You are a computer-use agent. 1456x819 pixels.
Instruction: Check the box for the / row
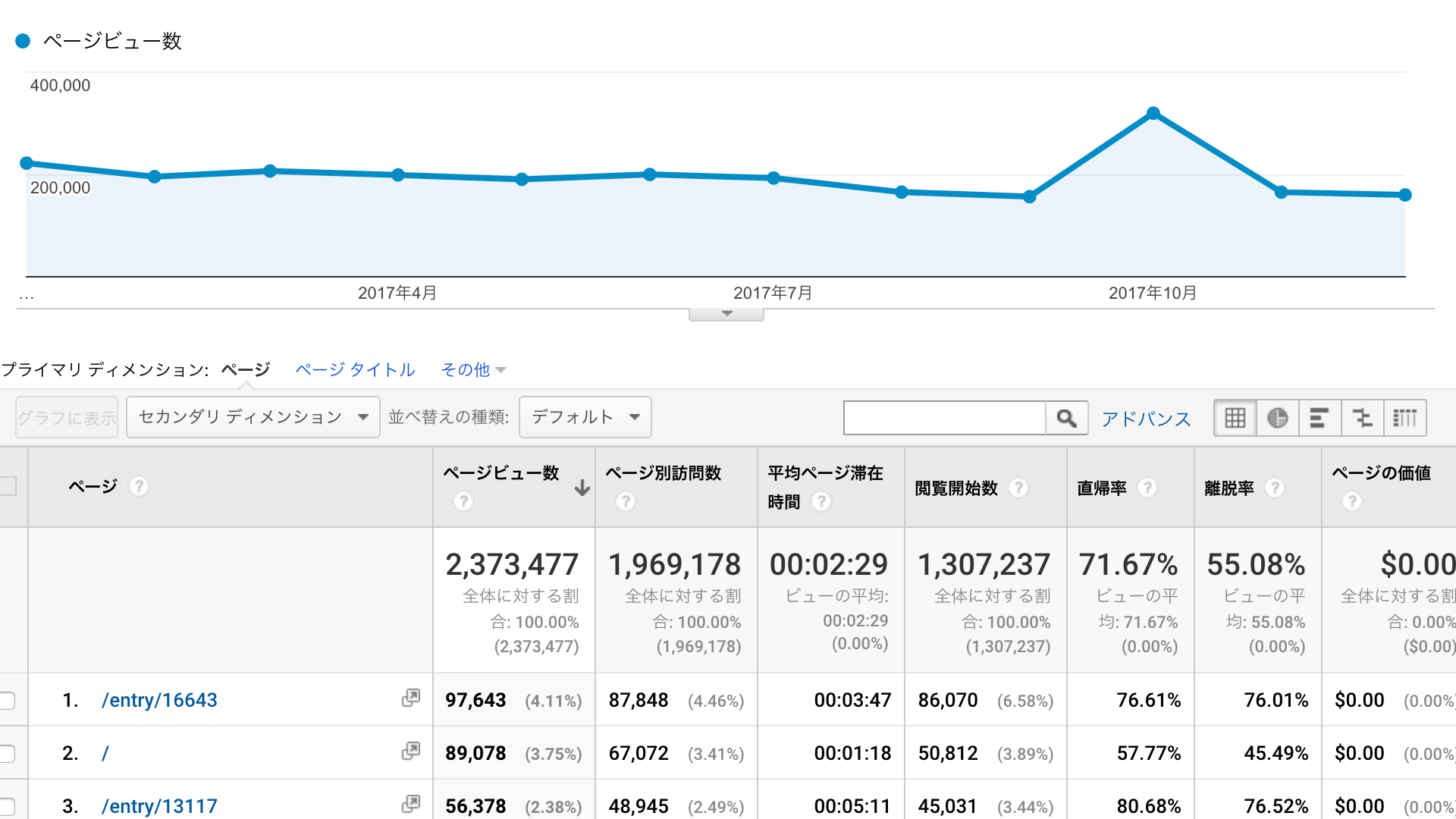coord(8,753)
